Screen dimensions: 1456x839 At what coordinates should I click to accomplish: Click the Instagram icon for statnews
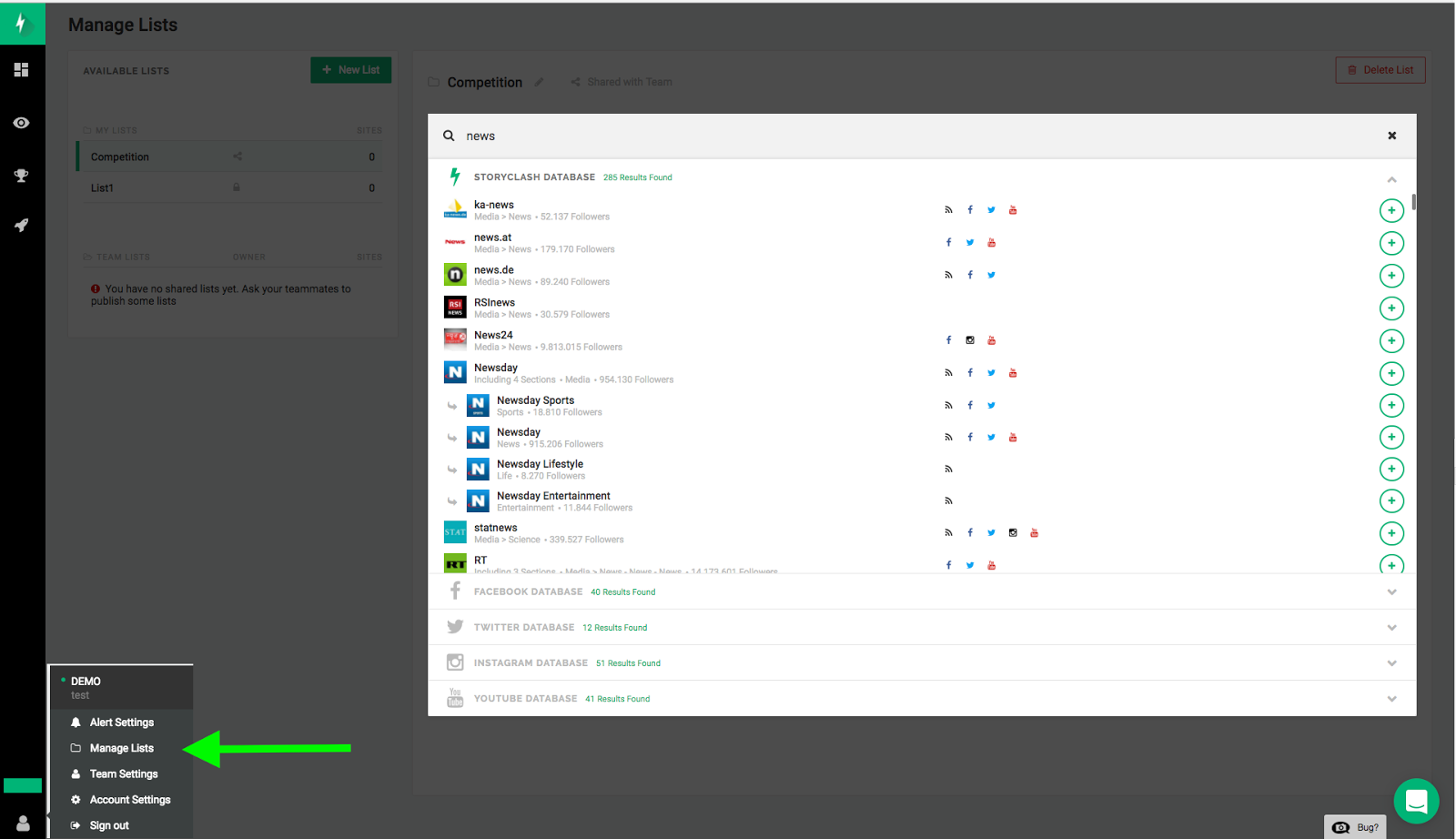[x=1013, y=533]
